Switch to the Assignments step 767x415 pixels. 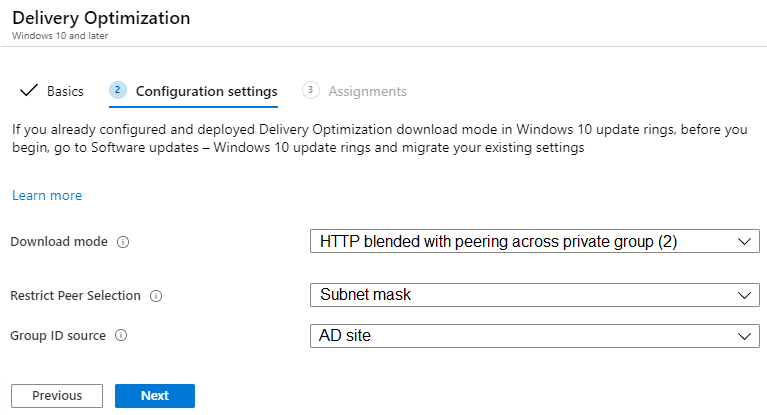click(367, 91)
